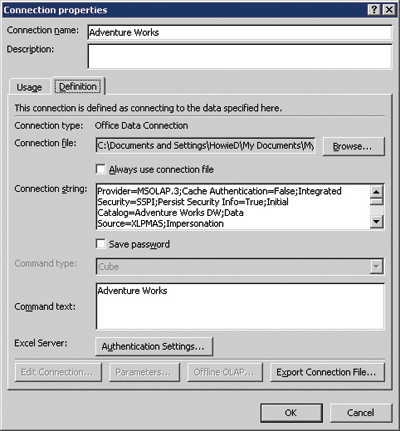
Task: Open the Command type Cube dropdown
Action: 376,266
